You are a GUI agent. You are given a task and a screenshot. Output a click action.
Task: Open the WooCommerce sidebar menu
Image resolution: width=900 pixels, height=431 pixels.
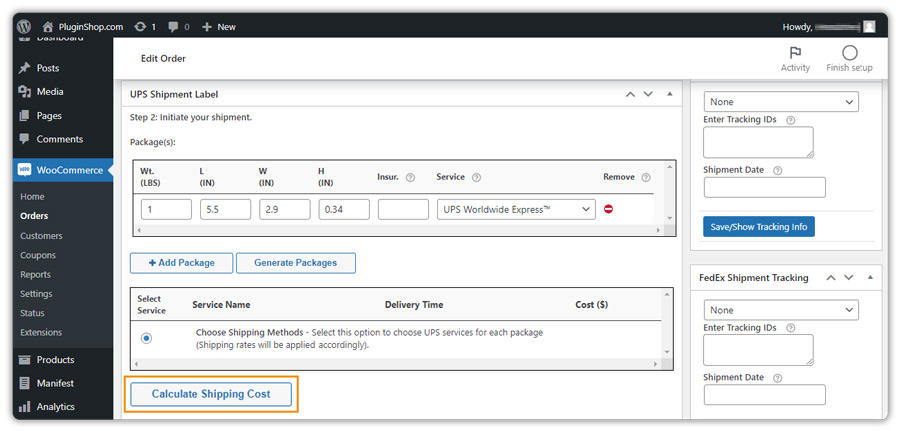tap(63, 170)
